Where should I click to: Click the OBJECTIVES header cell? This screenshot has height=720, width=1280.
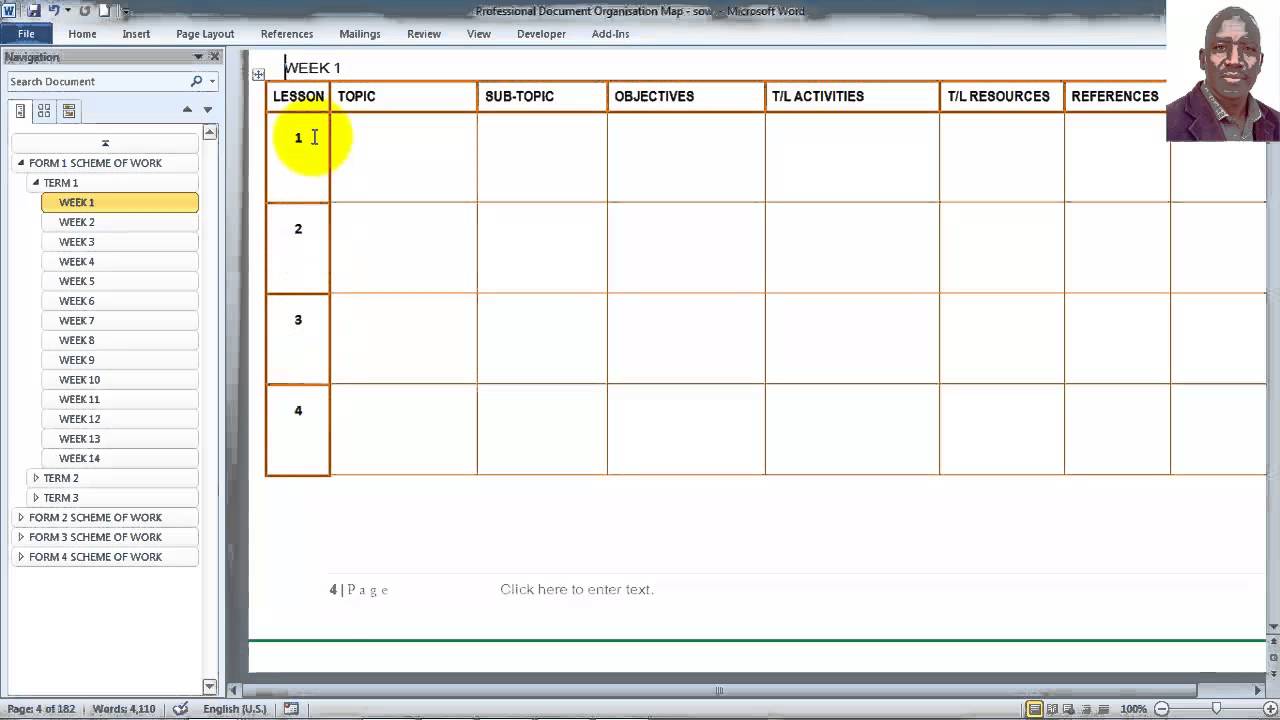pyautogui.click(x=686, y=97)
